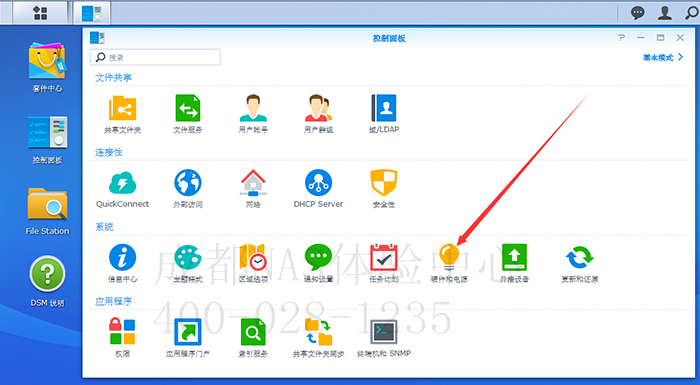The image size is (700, 385).
Task: Open the Network (网络) house icon
Action: click(x=253, y=182)
